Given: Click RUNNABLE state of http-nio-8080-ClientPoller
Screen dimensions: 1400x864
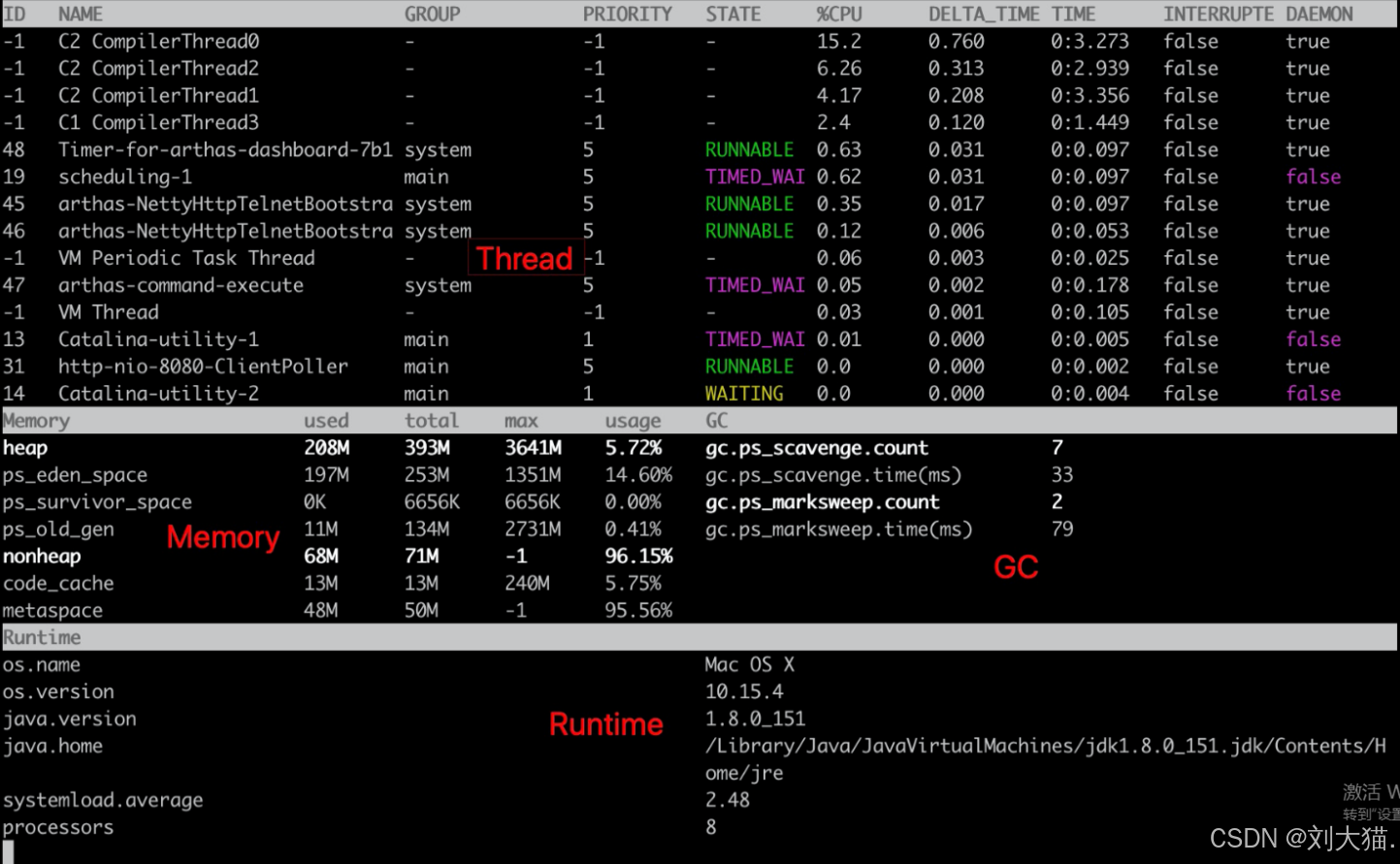Looking at the screenshot, I should click(750, 367).
